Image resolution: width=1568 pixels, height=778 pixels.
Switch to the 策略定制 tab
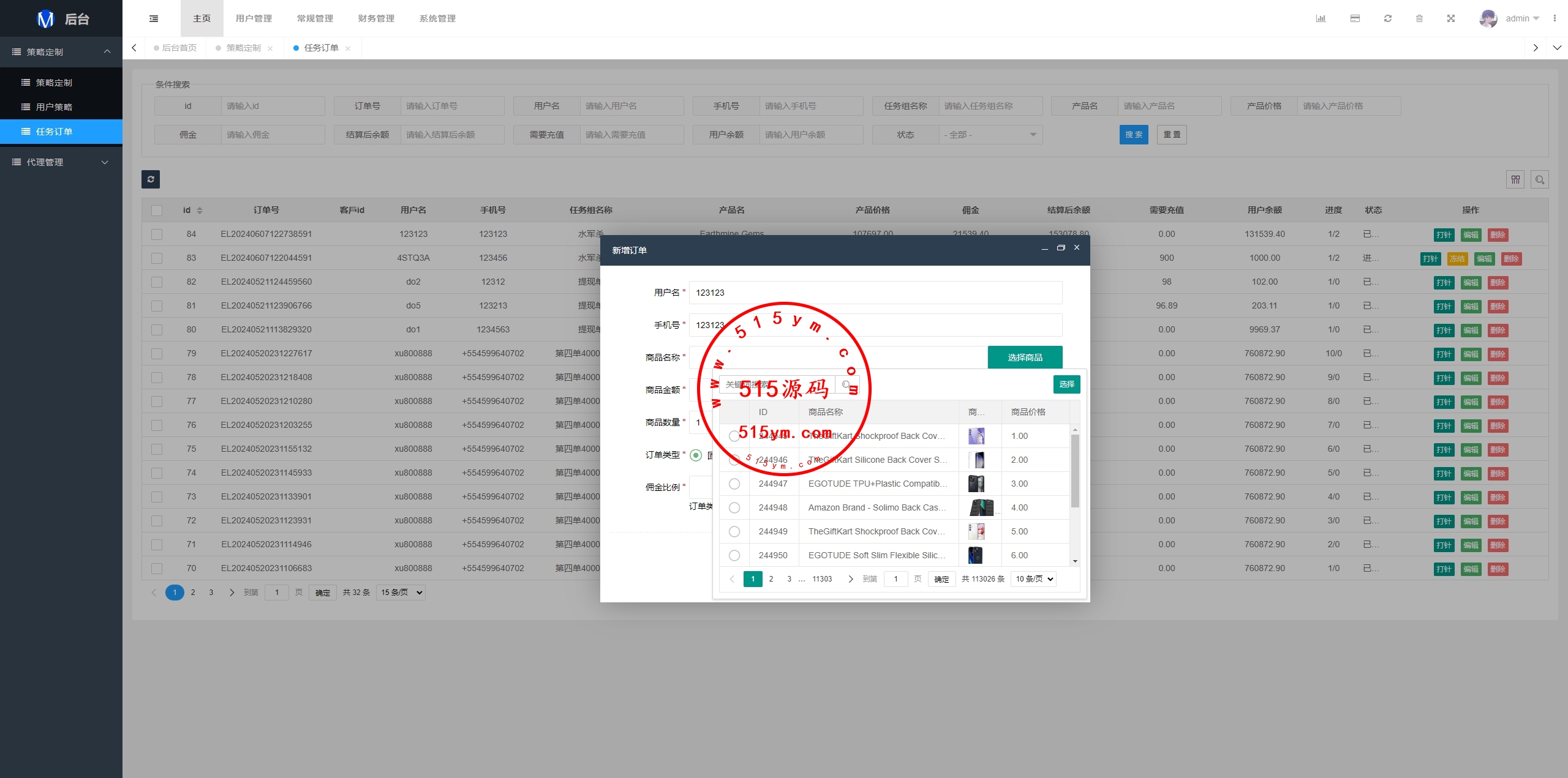click(243, 48)
